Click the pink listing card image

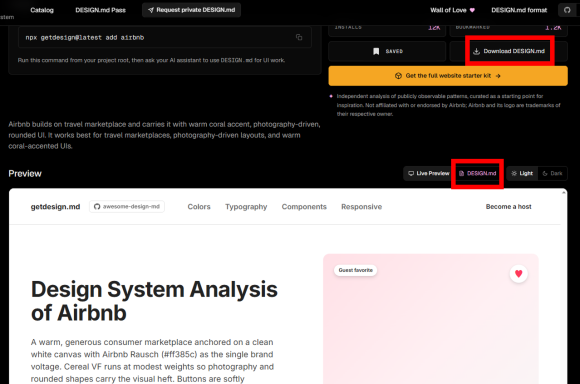pyautogui.click(x=431, y=319)
